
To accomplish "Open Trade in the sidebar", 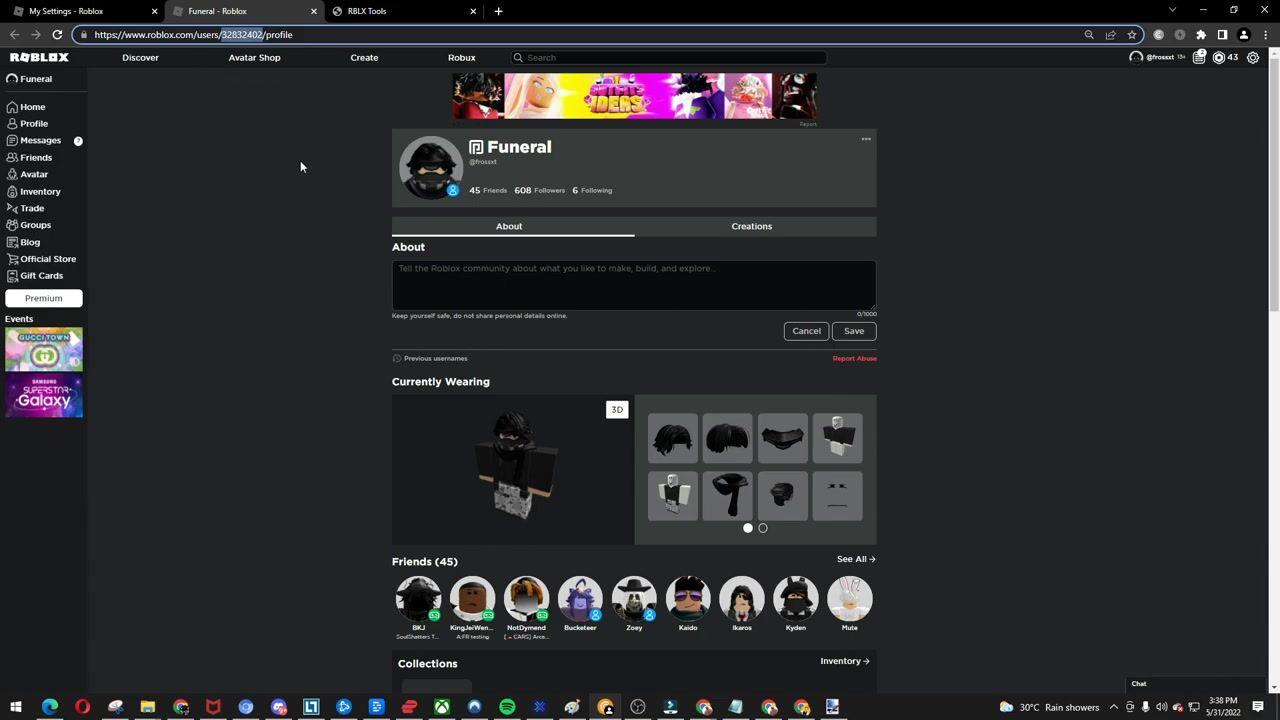I will pos(25,208).
